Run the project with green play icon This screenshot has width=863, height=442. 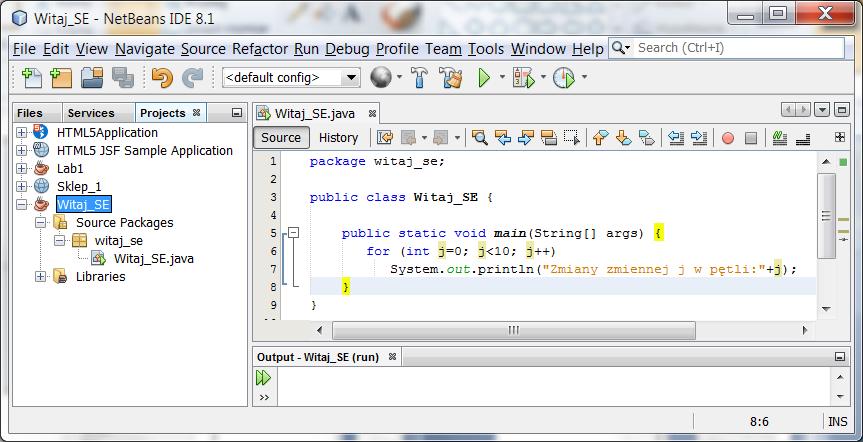pos(484,78)
